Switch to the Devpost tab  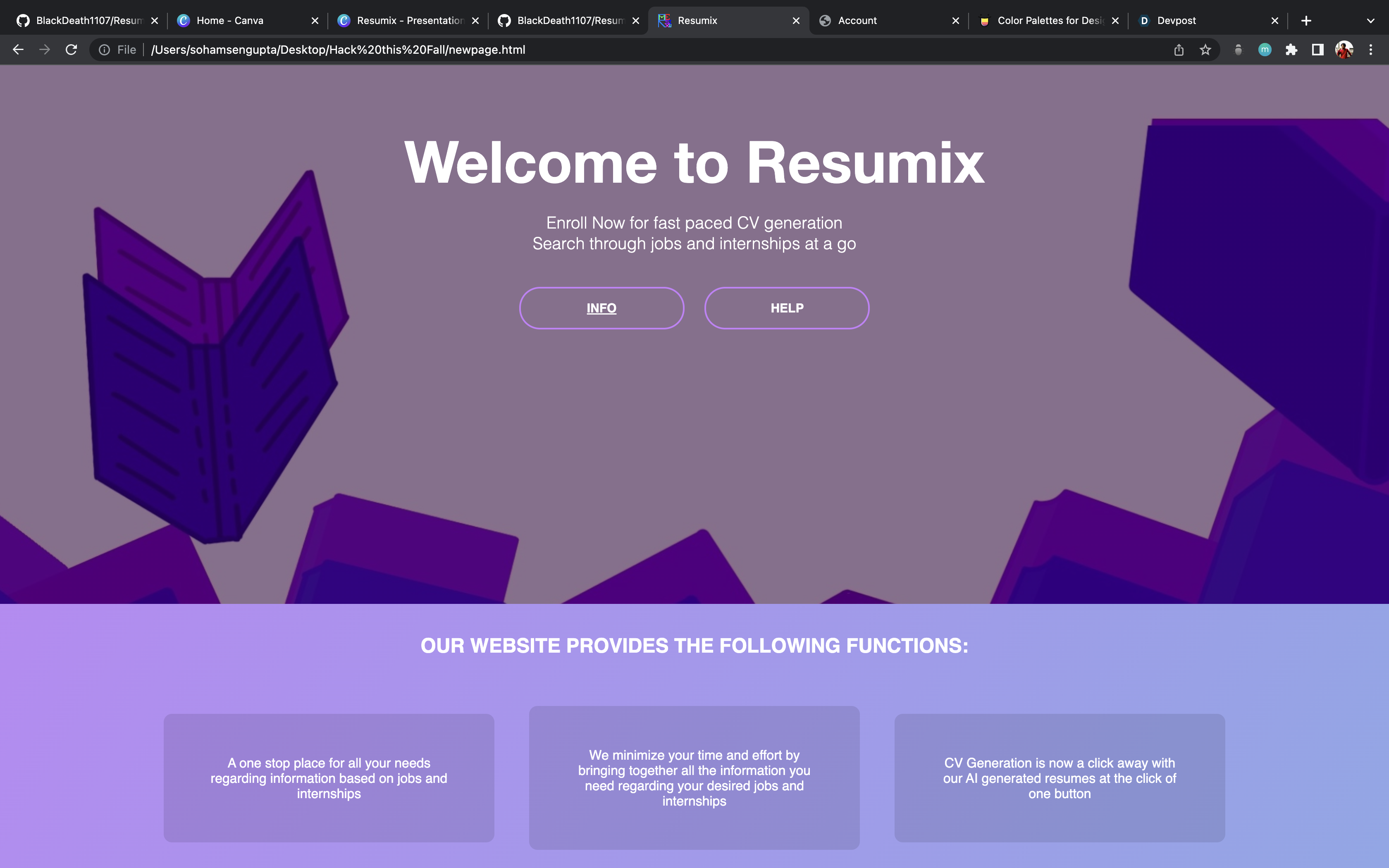coord(1177,21)
